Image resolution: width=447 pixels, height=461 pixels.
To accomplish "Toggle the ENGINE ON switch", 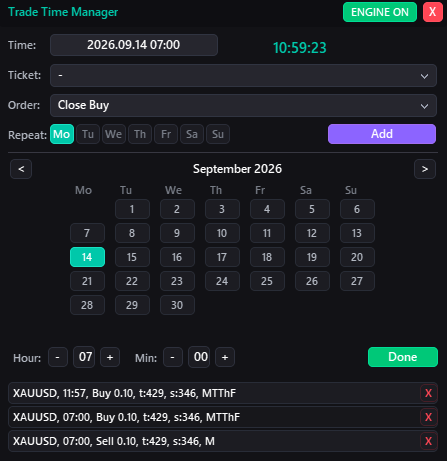I will tap(380, 12).
